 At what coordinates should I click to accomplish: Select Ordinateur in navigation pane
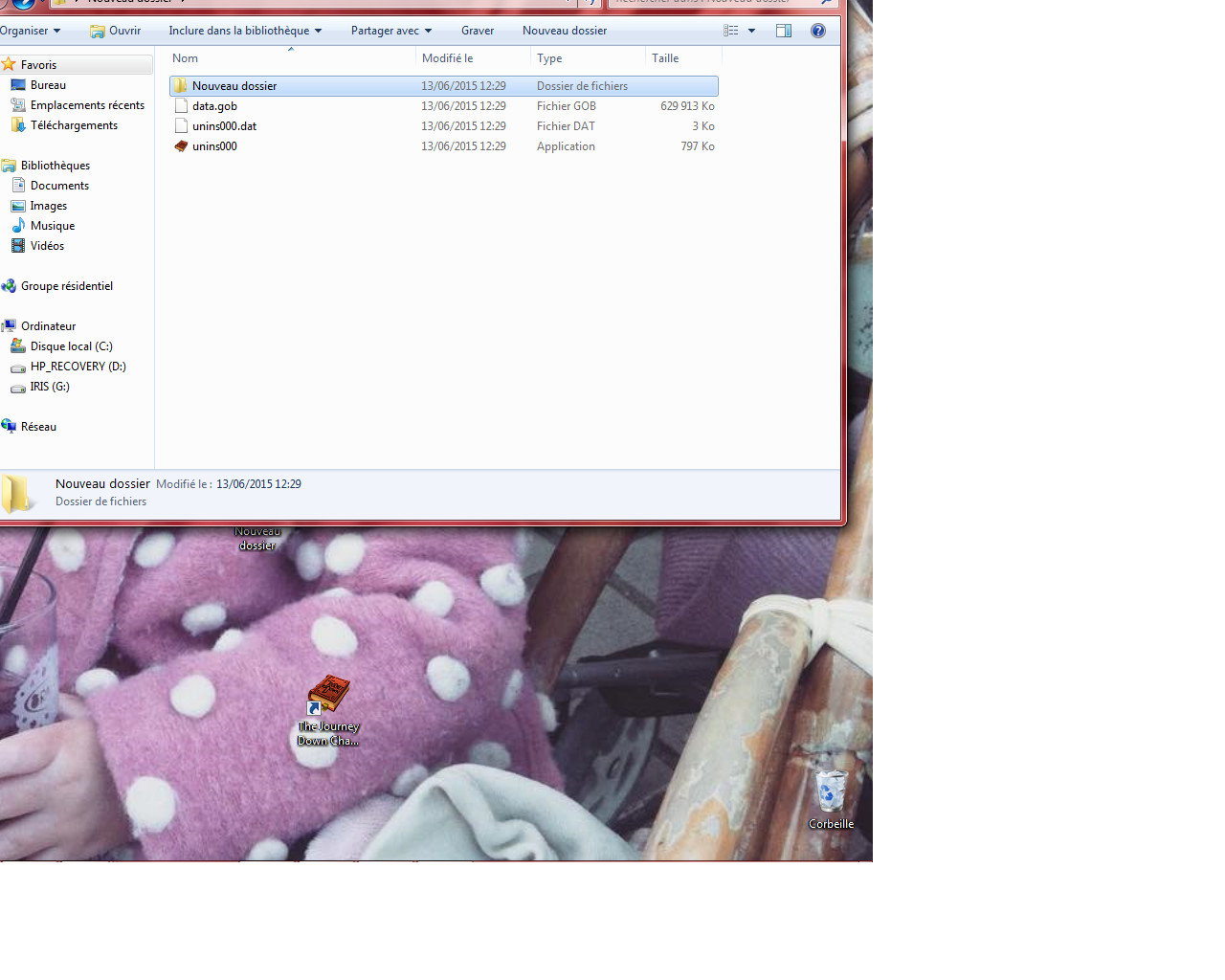coord(48,326)
